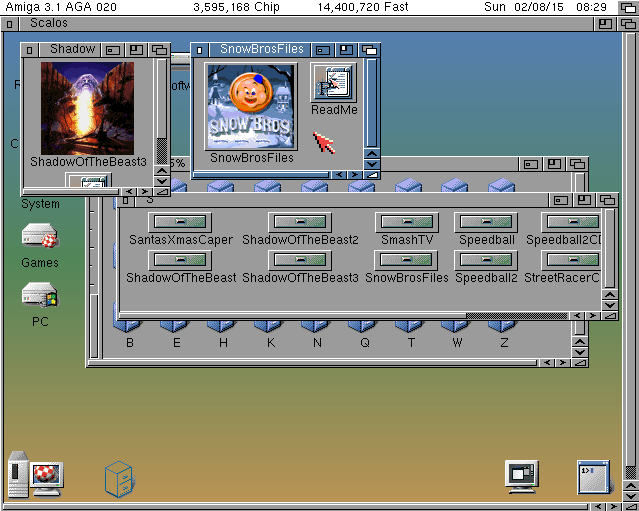Screen dimensions: 639x511
Task: Click the Fast memory readout
Action: [363, 7]
